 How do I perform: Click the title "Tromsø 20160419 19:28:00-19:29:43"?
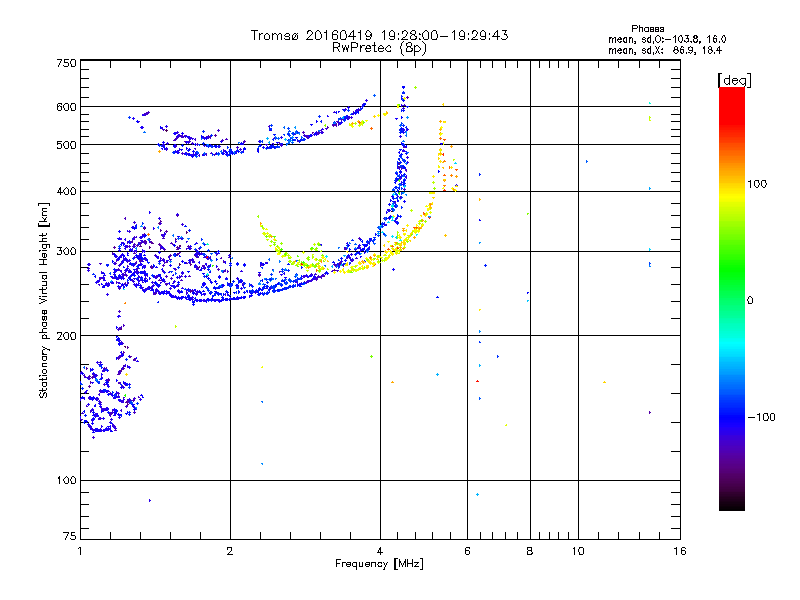(379, 35)
